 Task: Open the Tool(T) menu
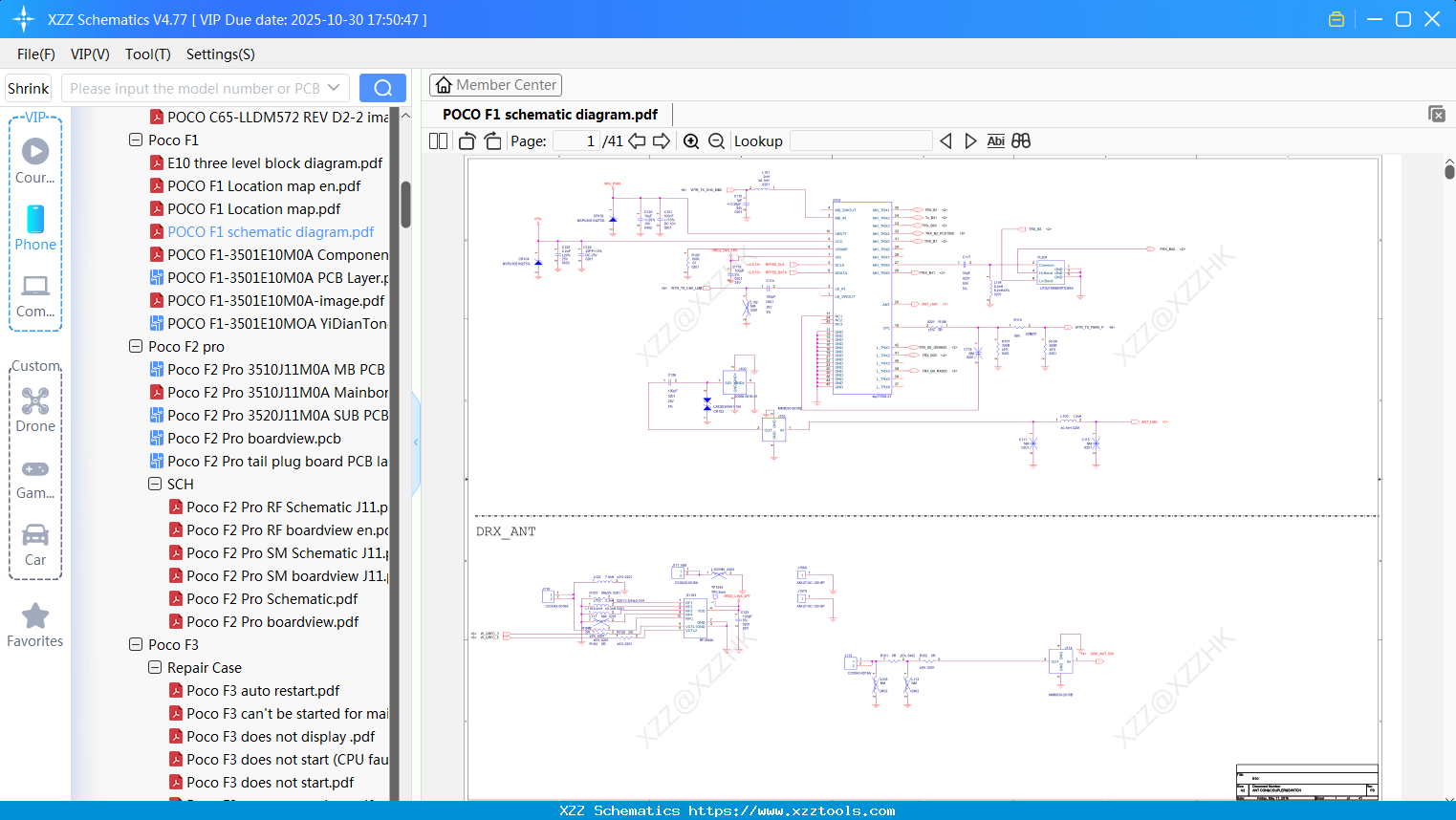pos(147,54)
